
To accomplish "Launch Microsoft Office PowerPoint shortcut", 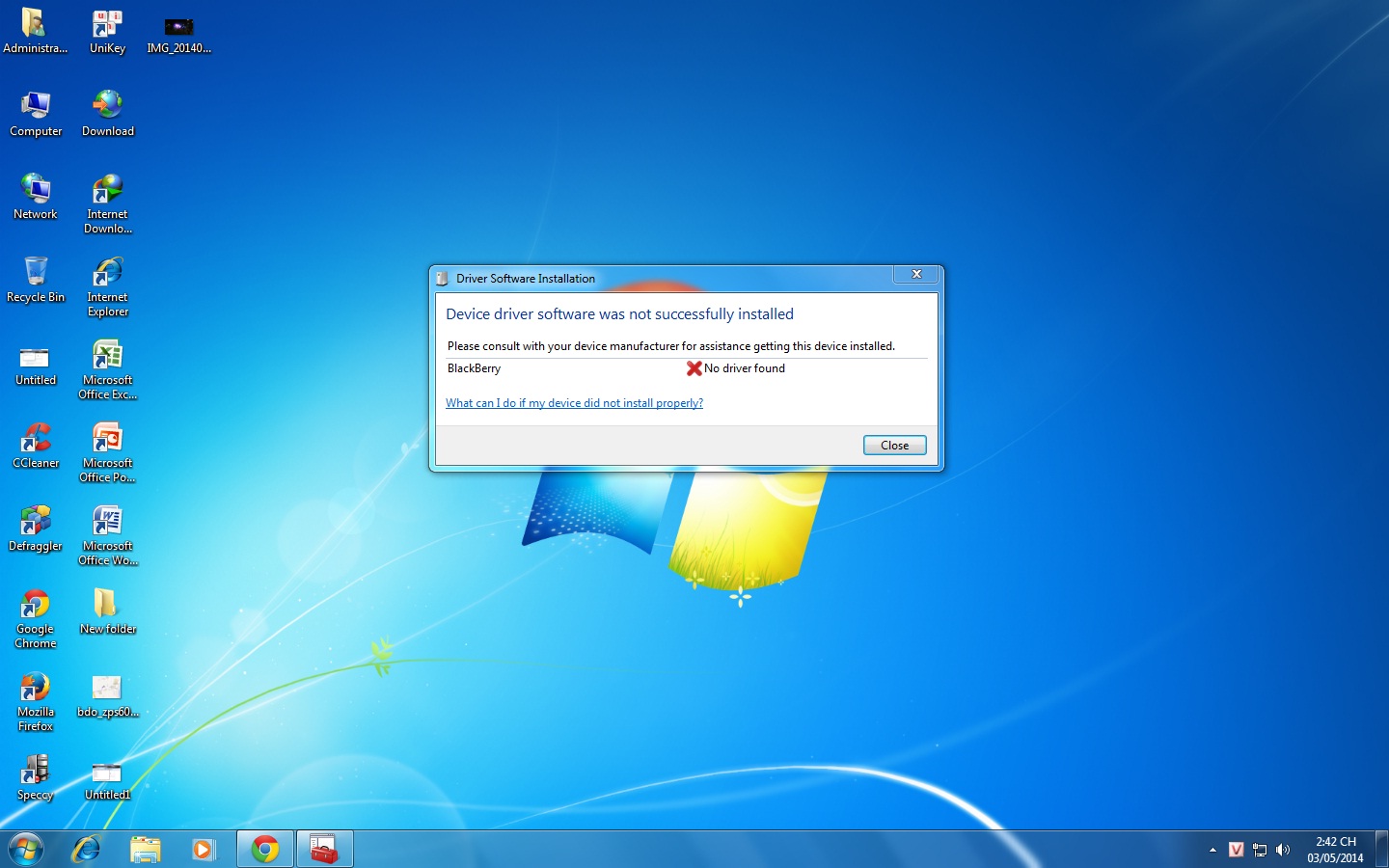I will point(107,453).
